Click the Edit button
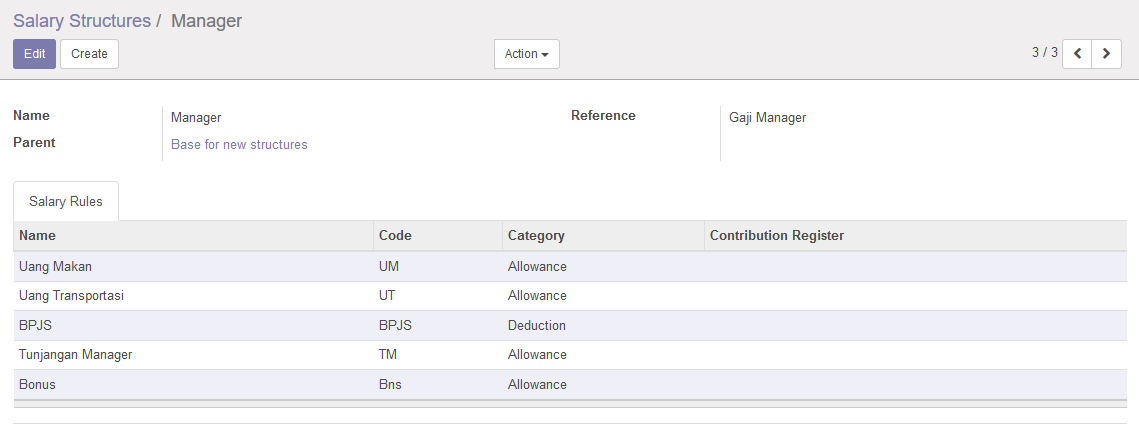1139x428 pixels. pos(34,54)
